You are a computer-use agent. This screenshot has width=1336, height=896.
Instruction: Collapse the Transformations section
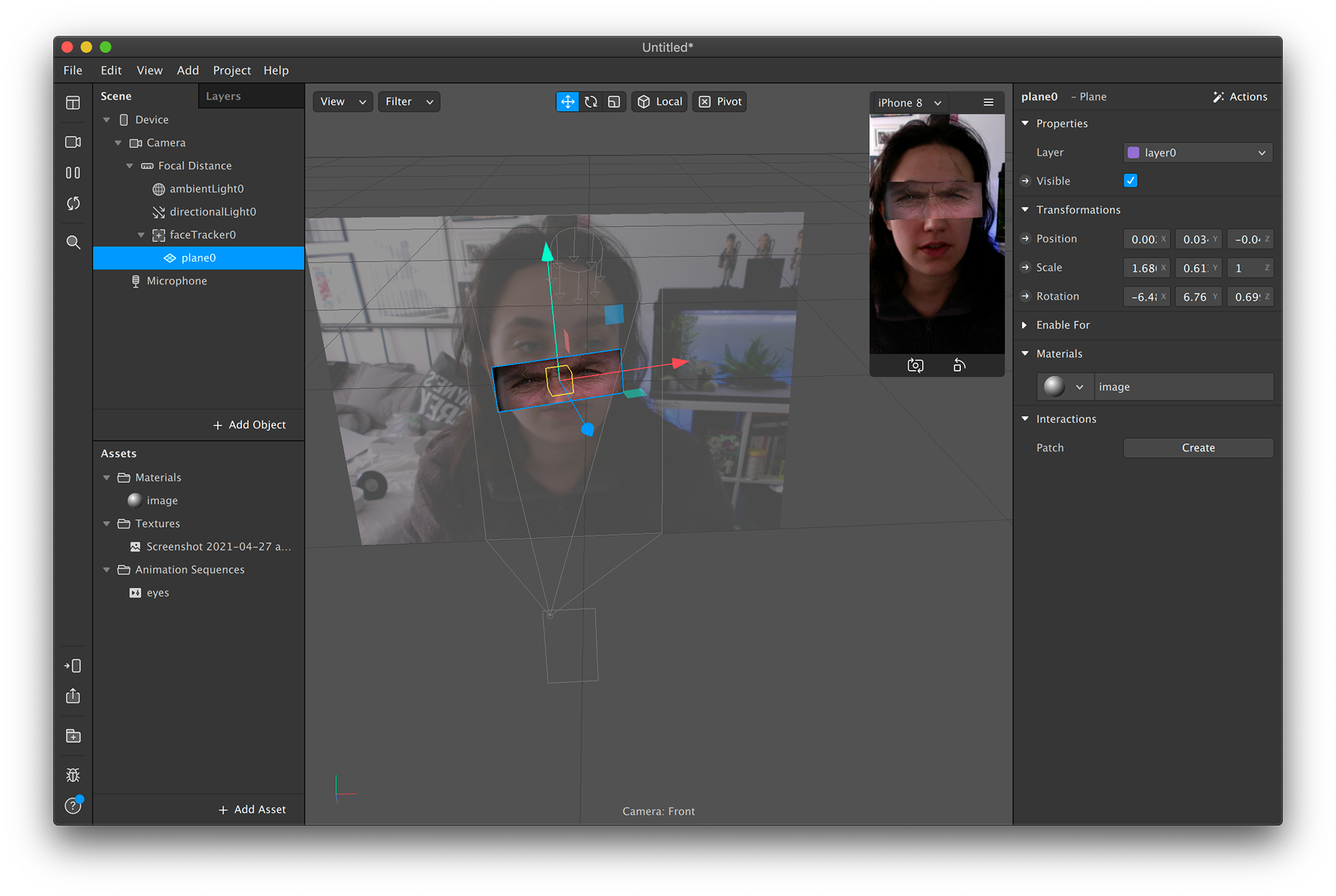point(1025,209)
